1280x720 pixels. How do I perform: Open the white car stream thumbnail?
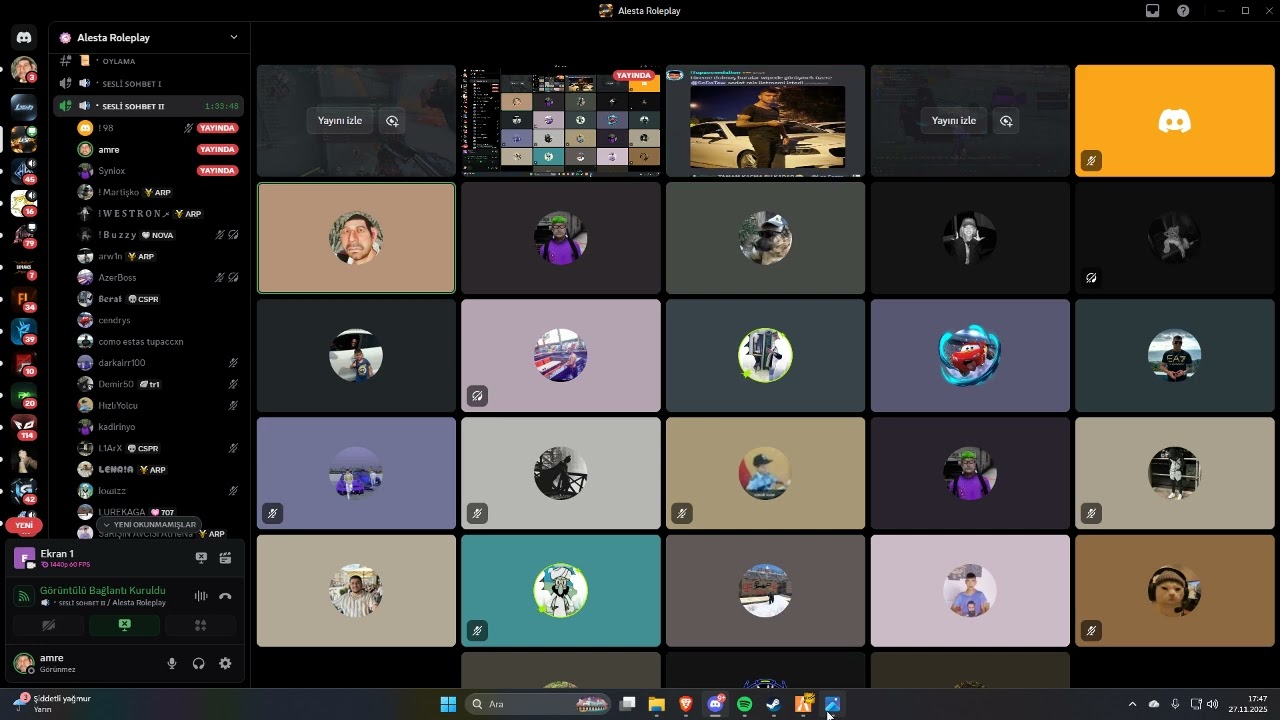click(x=765, y=120)
